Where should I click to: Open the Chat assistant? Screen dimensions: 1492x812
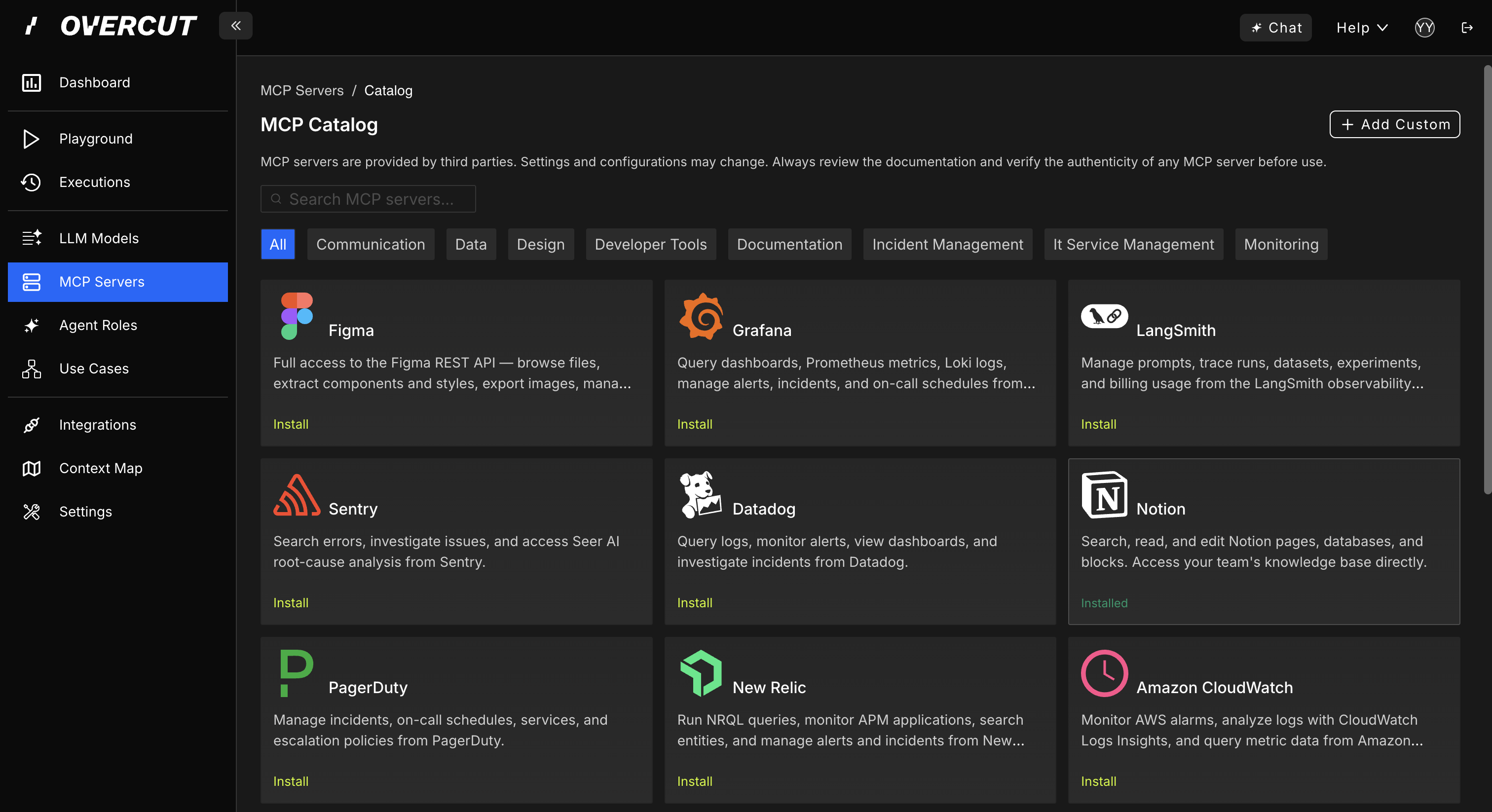pyautogui.click(x=1275, y=27)
